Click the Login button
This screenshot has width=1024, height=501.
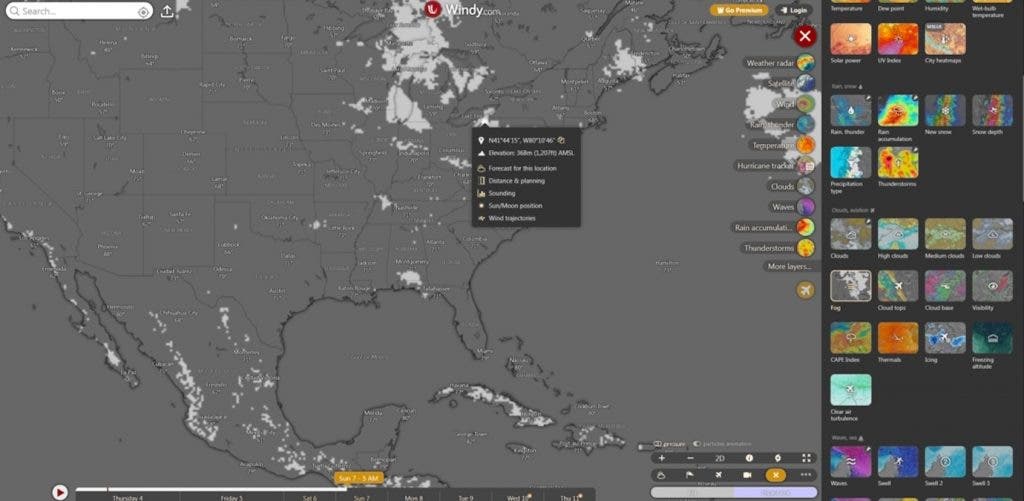[793, 10]
